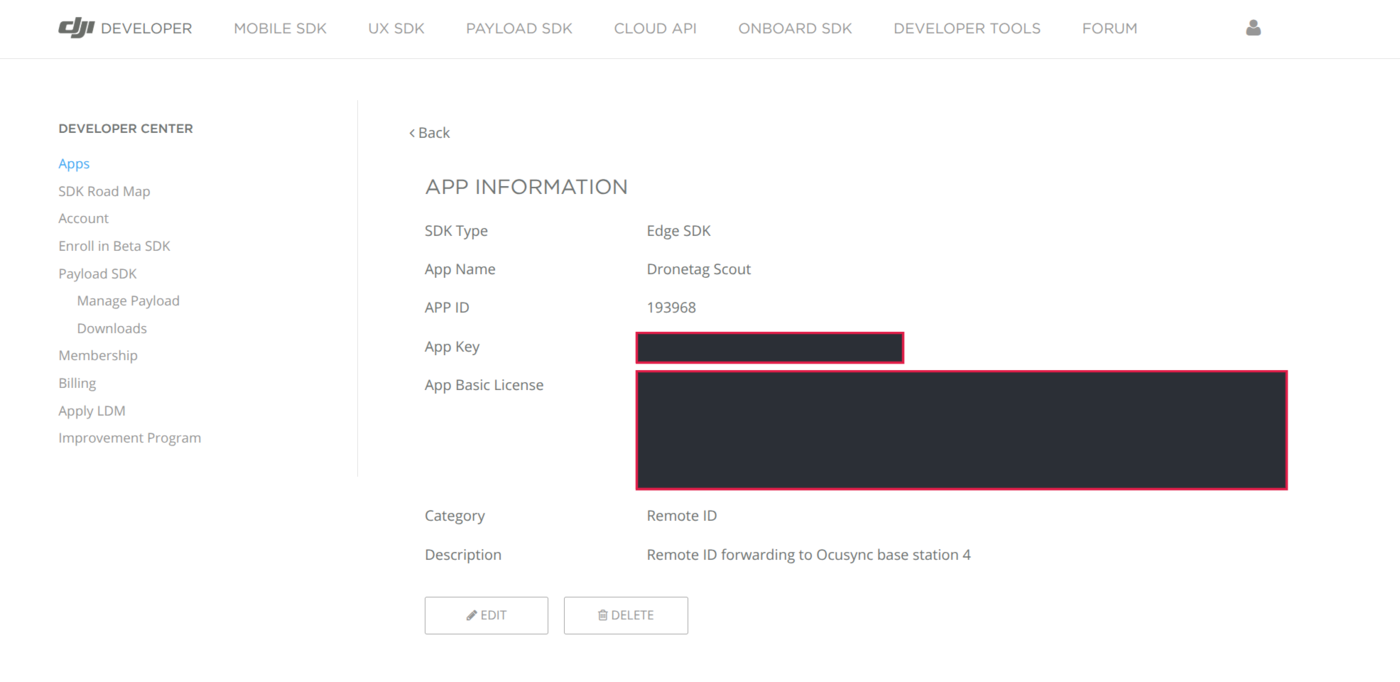Image resolution: width=1400 pixels, height=682 pixels.
Task: Click the App Name value Dronetag Scout
Action: click(699, 269)
